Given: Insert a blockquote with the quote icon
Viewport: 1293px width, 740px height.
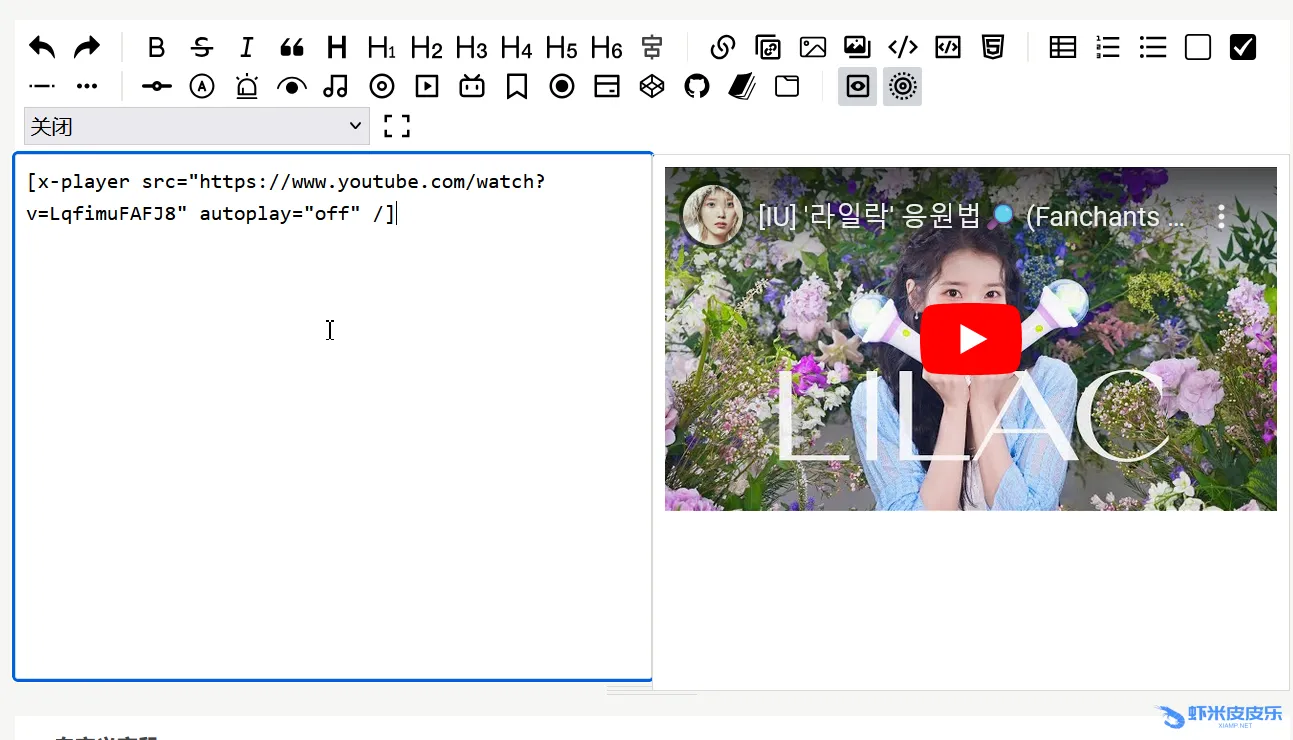Looking at the screenshot, I should 291,47.
